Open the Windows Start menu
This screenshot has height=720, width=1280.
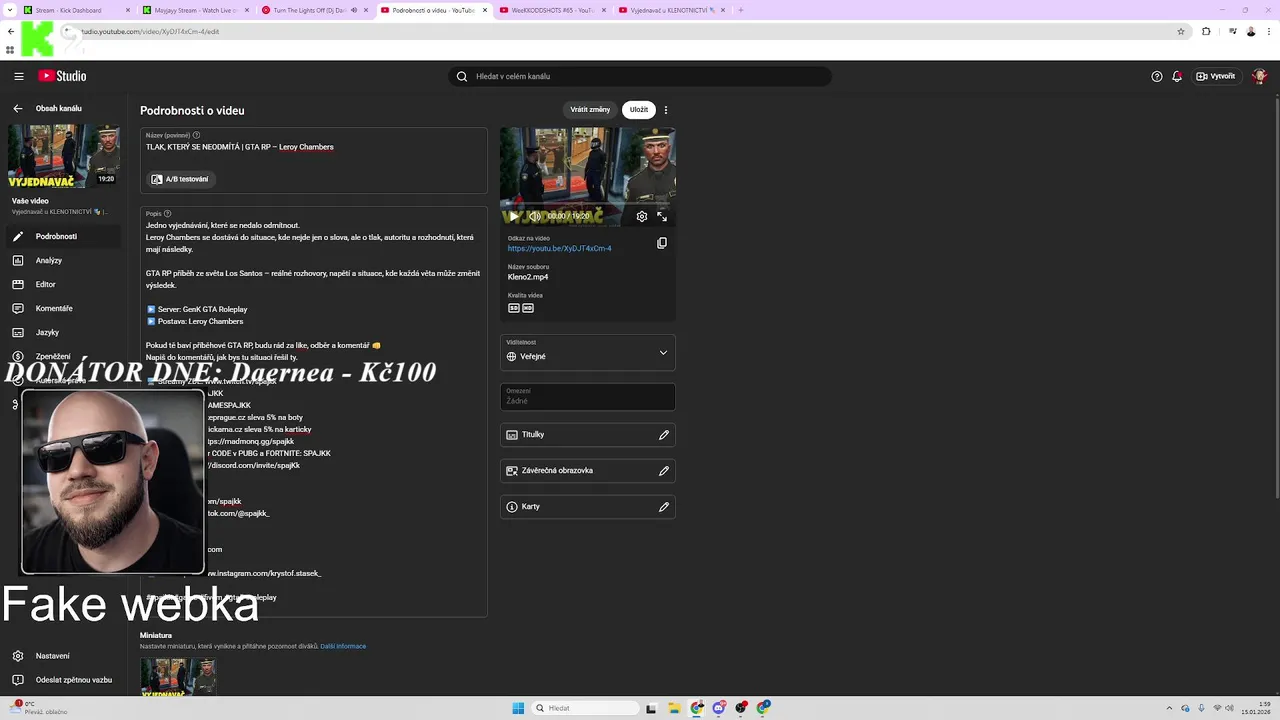pos(518,708)
